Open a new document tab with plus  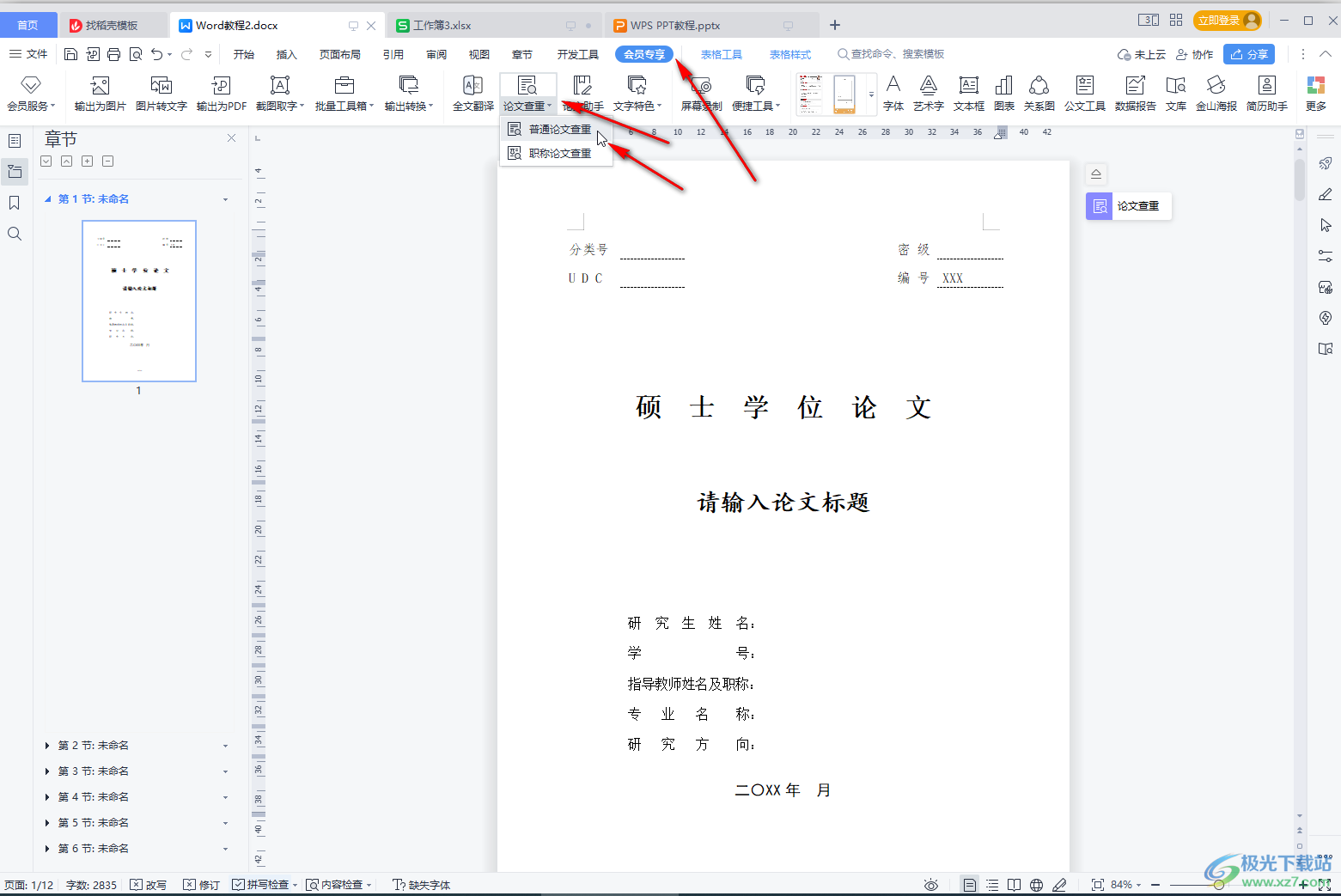pos(835,26)
